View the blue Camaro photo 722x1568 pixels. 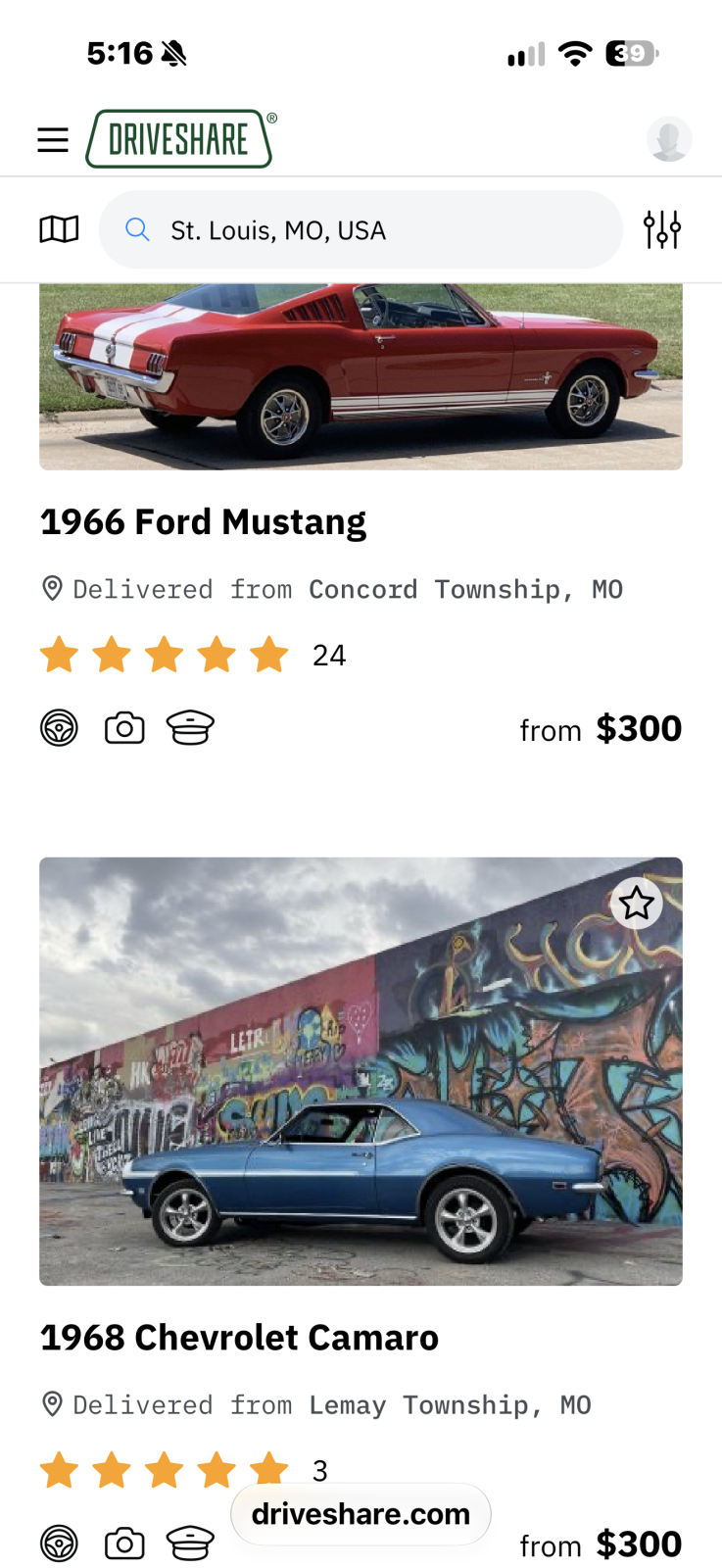361,1071
